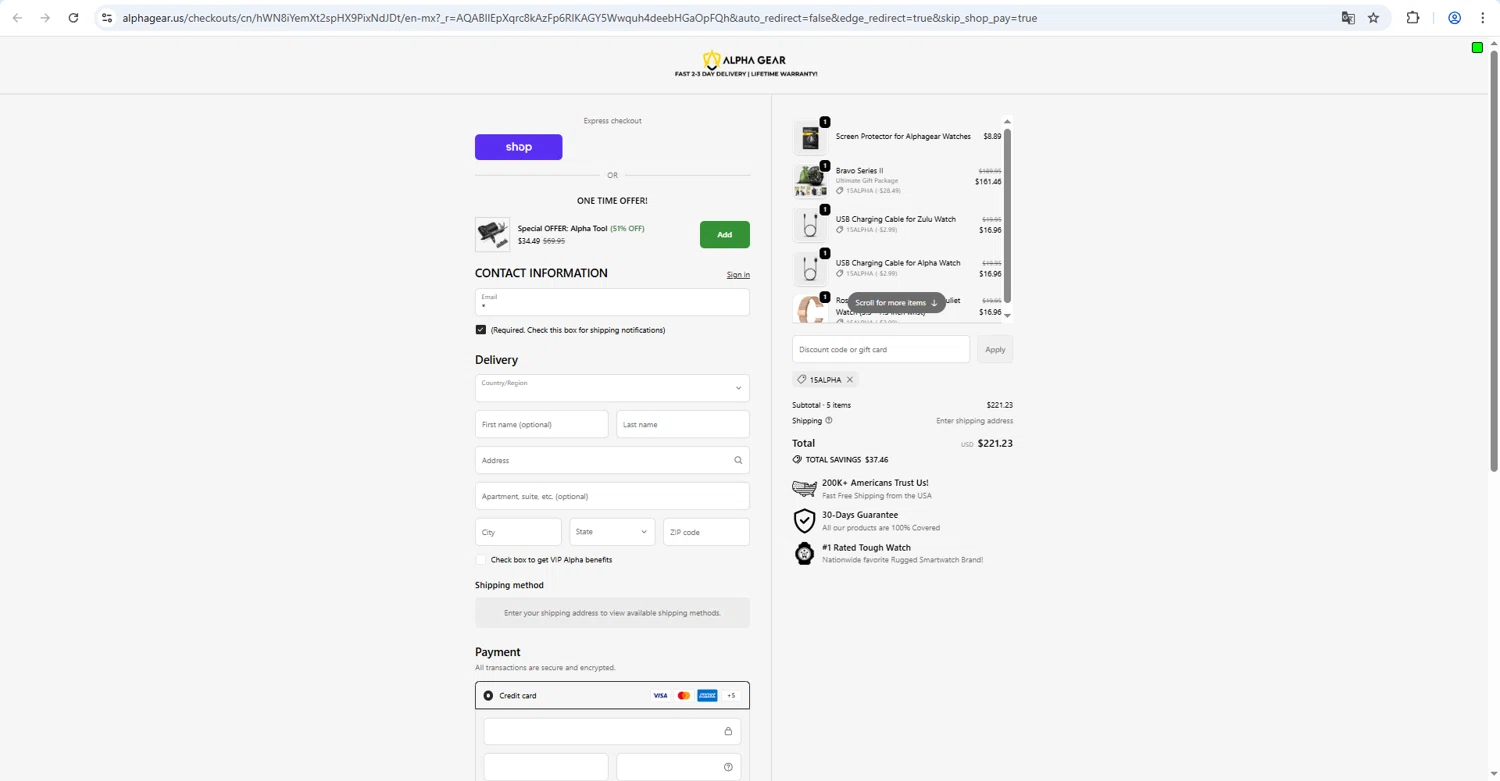This screenshot has height=781, width=1500.
Task: Check the VIP Alpha benefits box
Action: (481, 560)
